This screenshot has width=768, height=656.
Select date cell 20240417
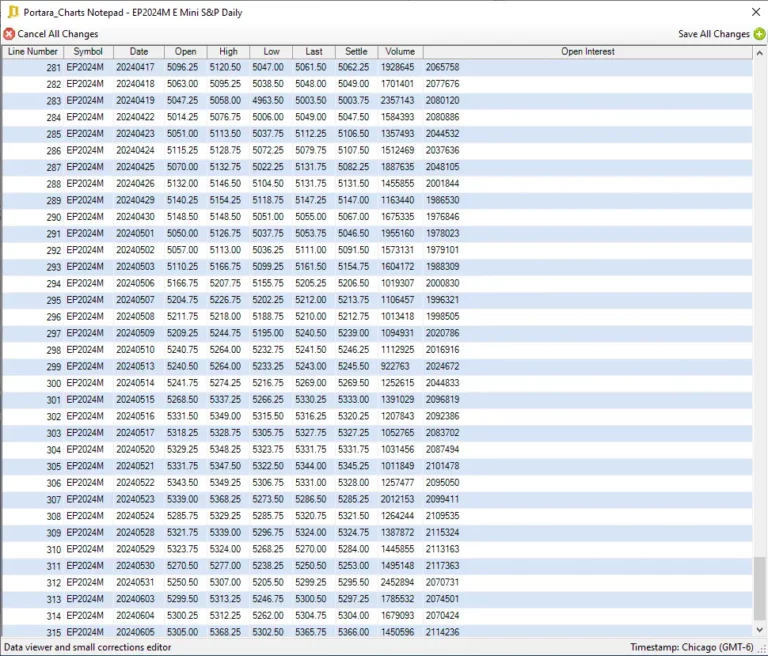pyautogui.click(x=135, y=67)
